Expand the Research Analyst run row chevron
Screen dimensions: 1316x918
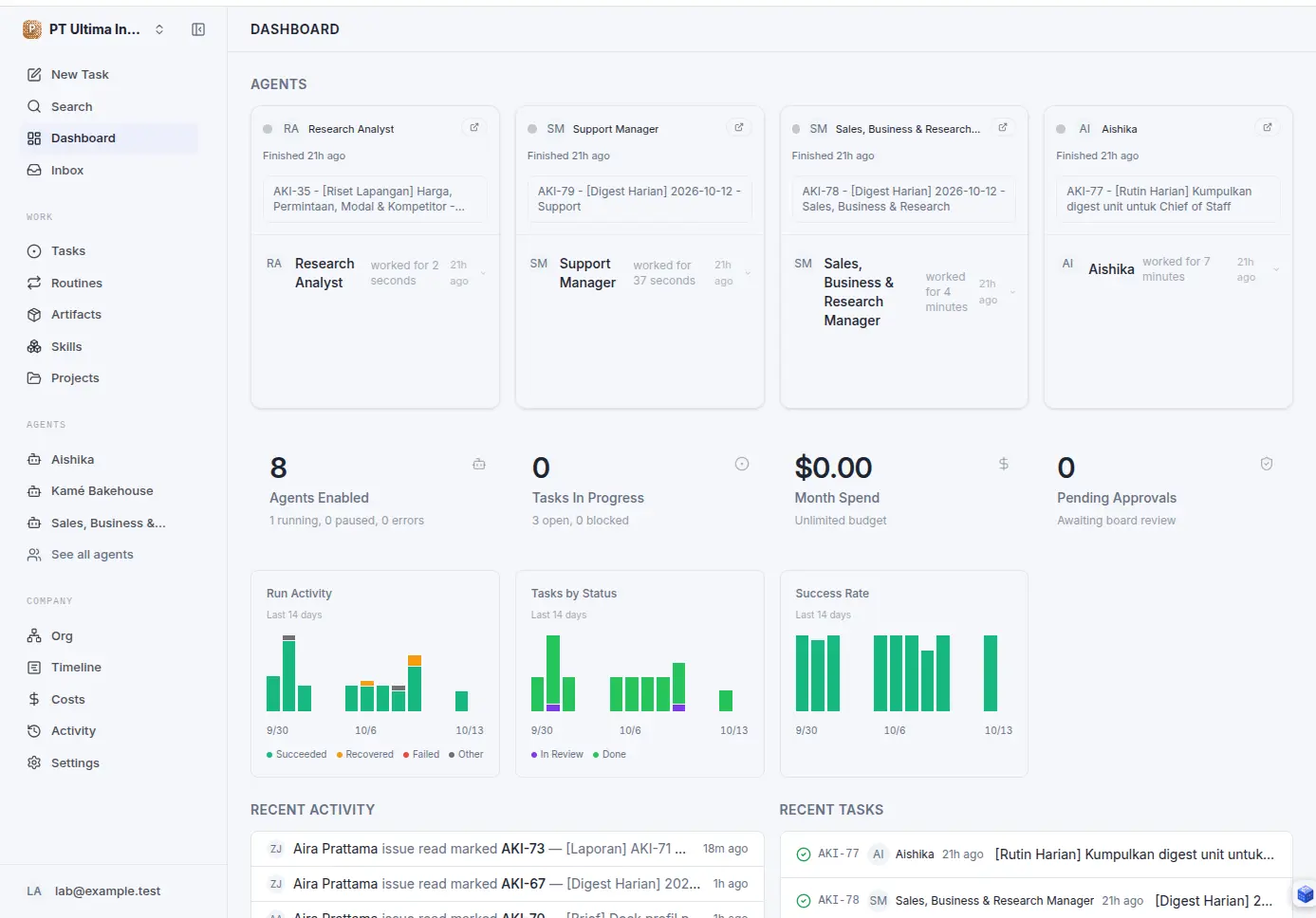coord(483,273)
